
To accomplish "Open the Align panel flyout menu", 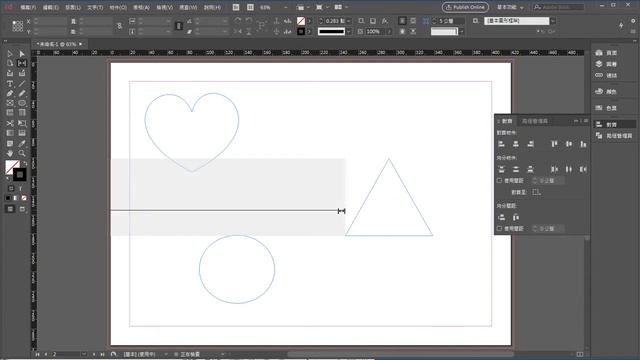I will (586, 121).
